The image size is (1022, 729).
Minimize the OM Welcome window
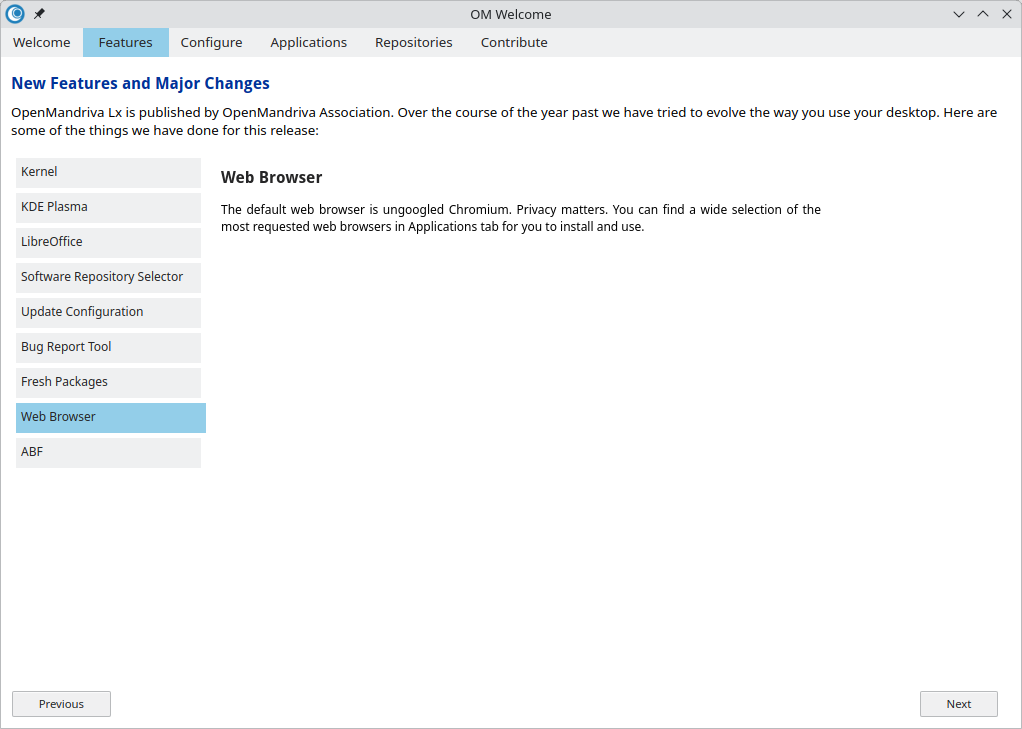pos(958,14)
